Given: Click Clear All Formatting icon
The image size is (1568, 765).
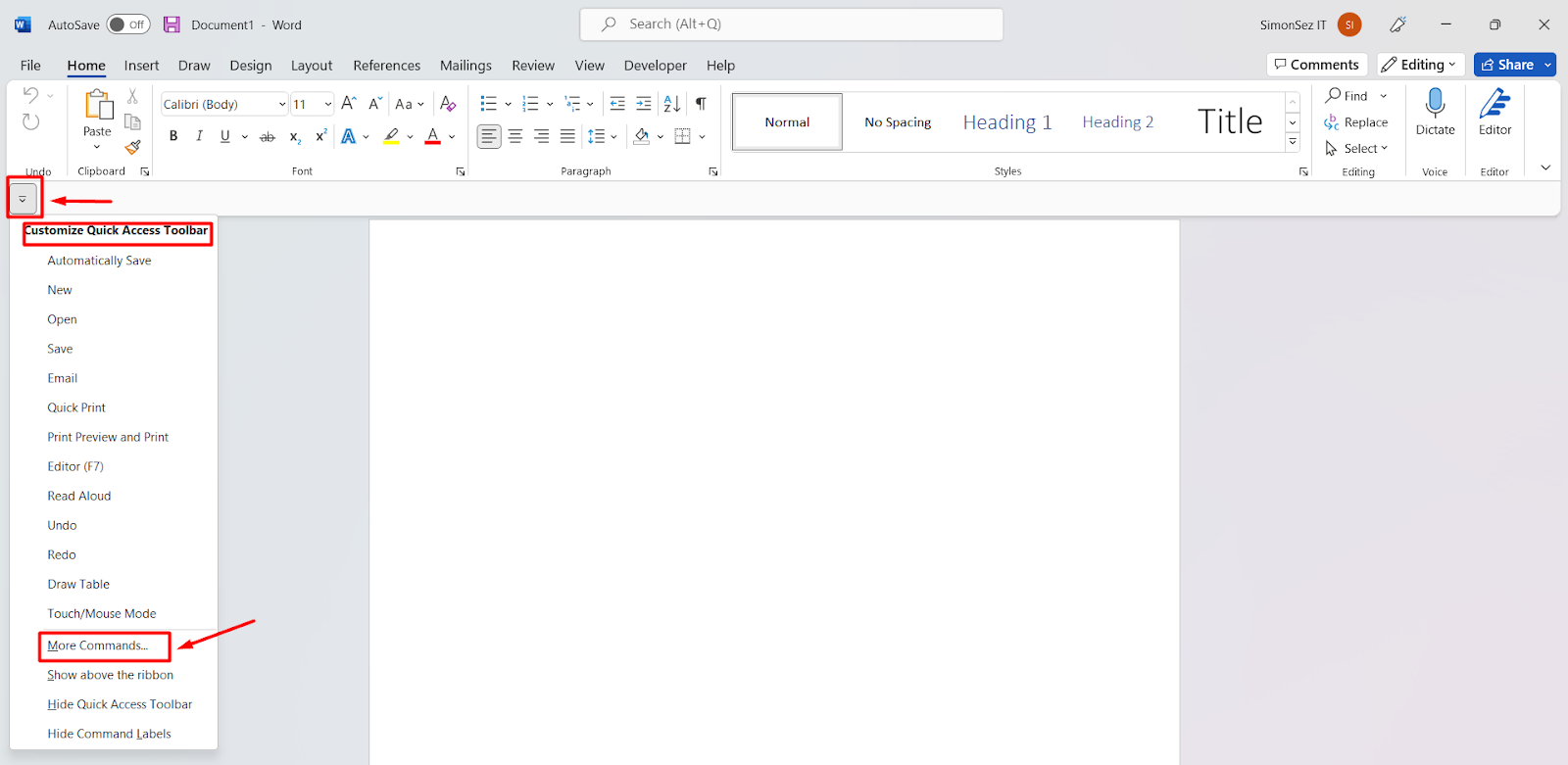Looking at the screenshot, I should click(448, 104).
